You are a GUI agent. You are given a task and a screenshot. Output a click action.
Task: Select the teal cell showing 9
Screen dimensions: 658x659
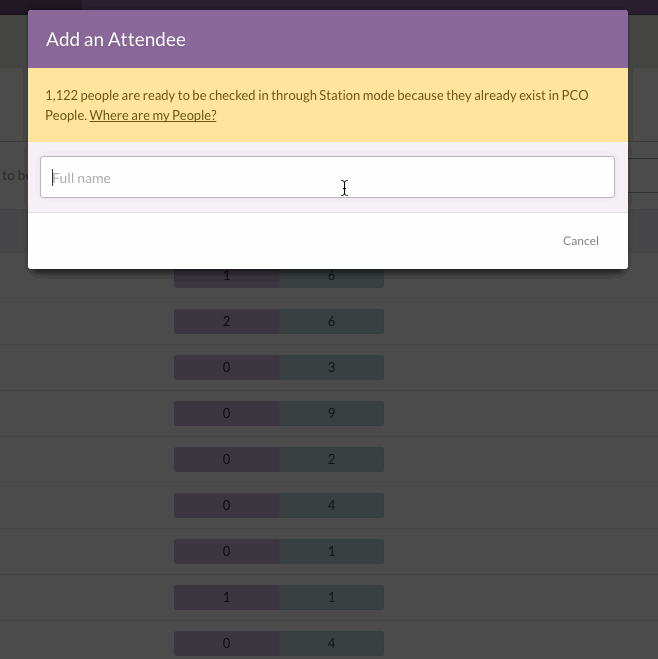point(332,414)
